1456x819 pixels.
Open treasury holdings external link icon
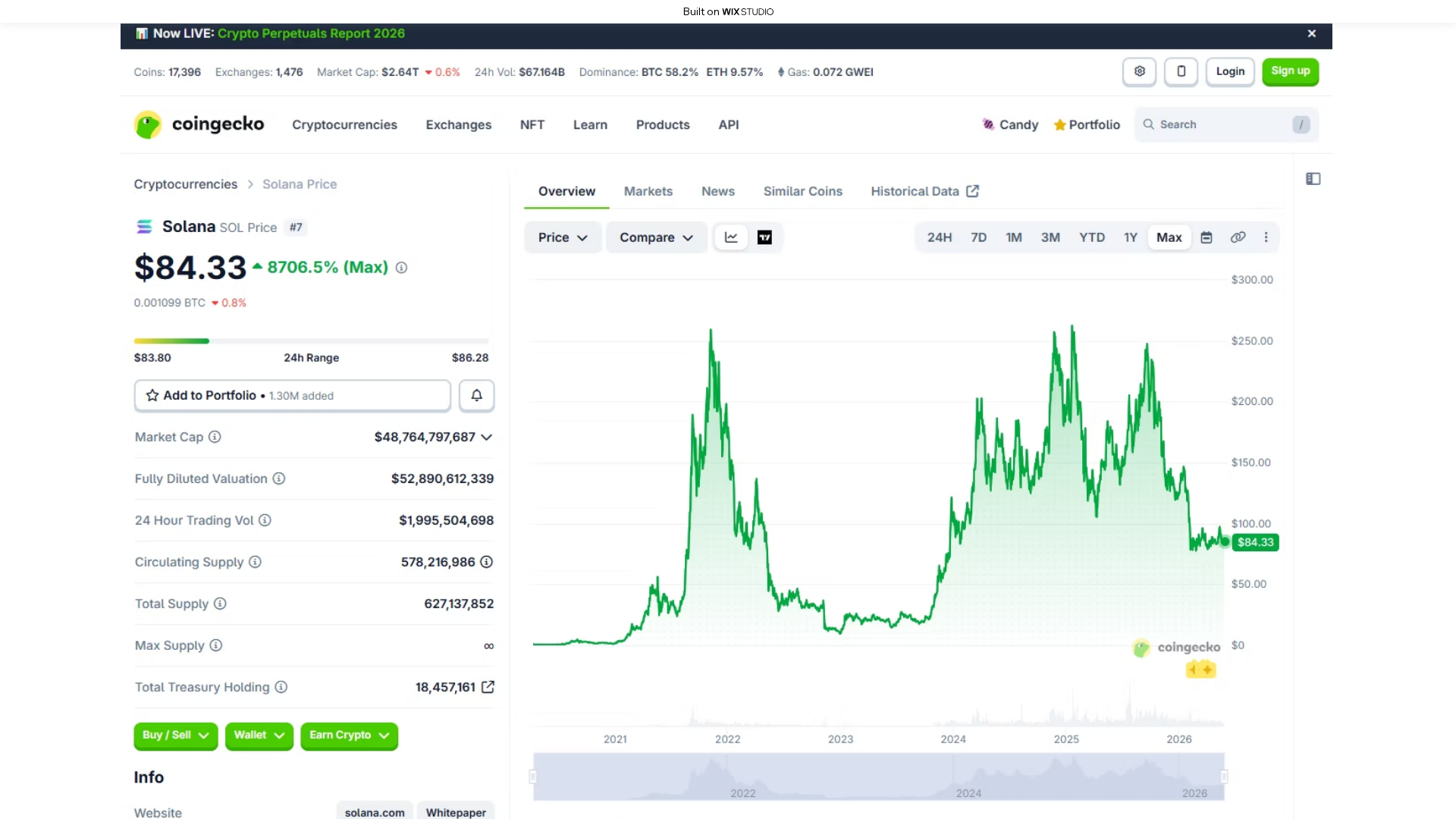coord(488,687)
